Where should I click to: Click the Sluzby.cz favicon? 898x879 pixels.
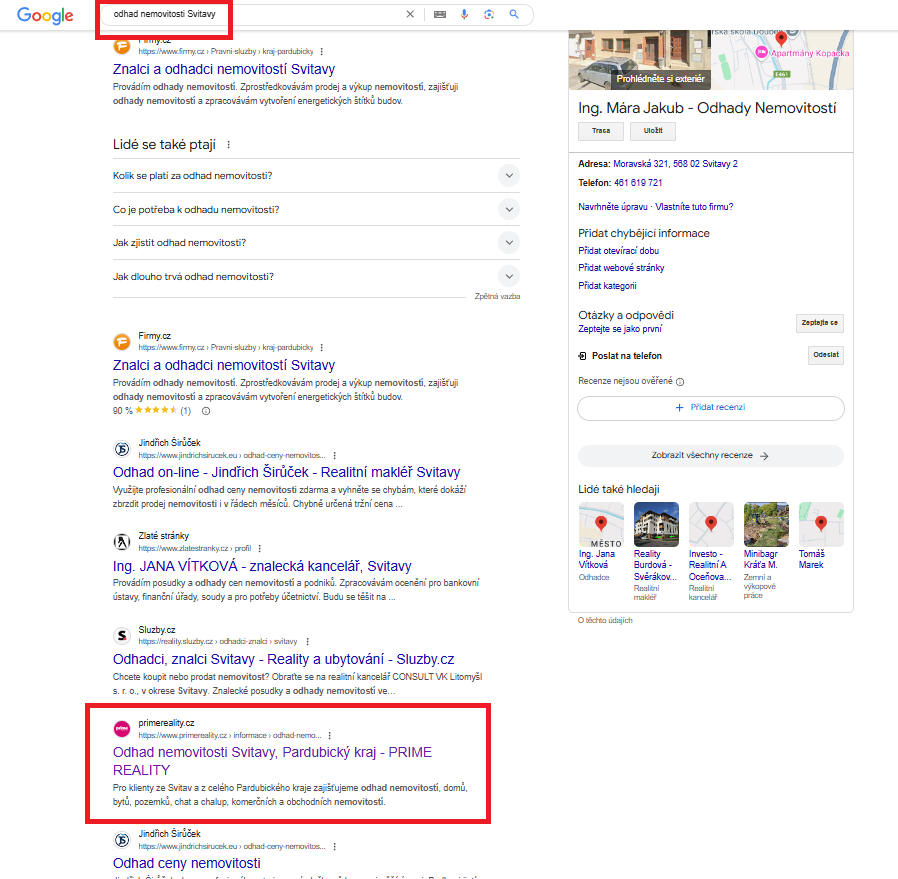pos(122,636)
